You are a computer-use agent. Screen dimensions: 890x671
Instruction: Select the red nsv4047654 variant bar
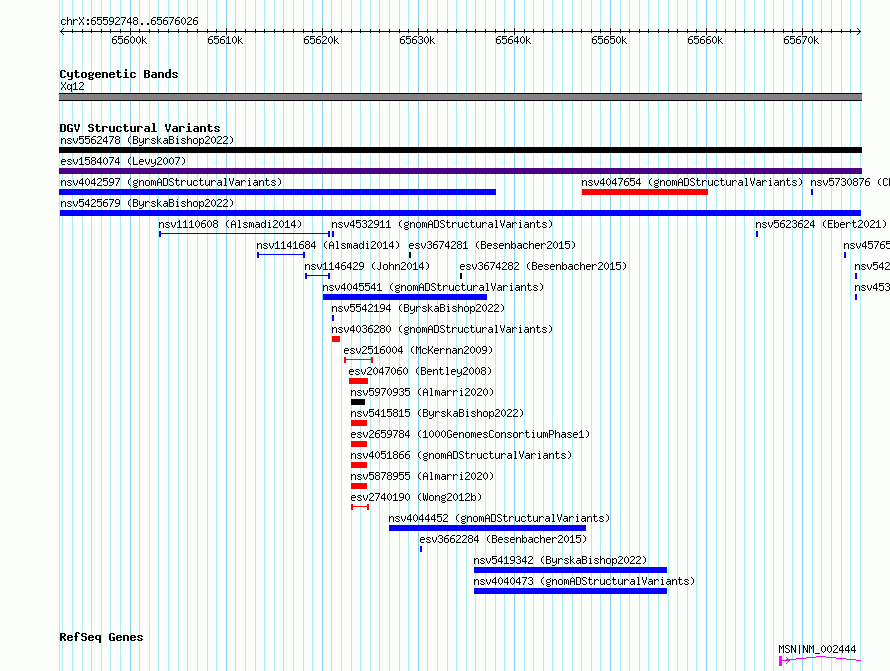645,192
